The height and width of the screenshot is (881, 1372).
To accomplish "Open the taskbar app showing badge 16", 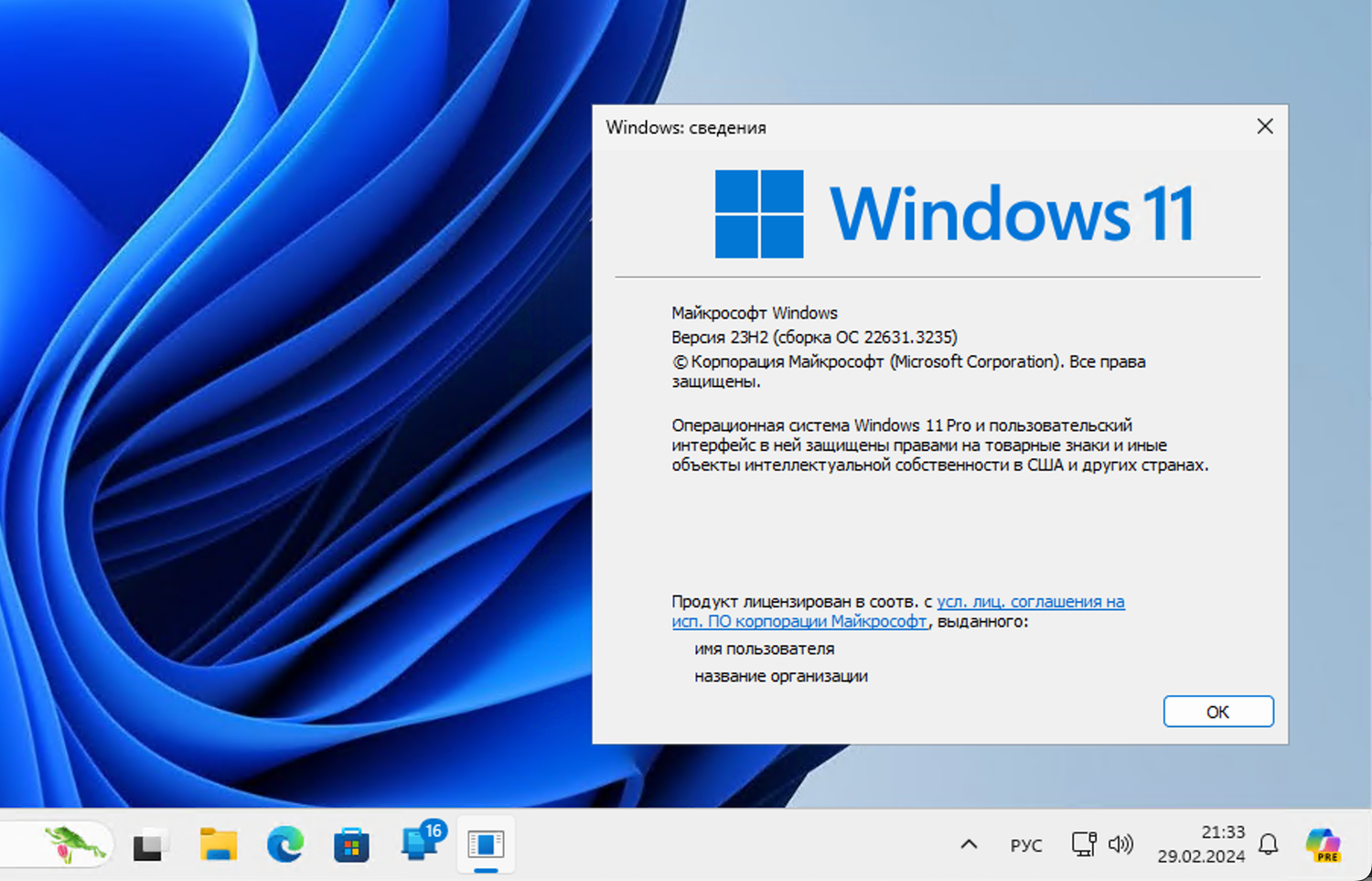I will click(422, 842).
